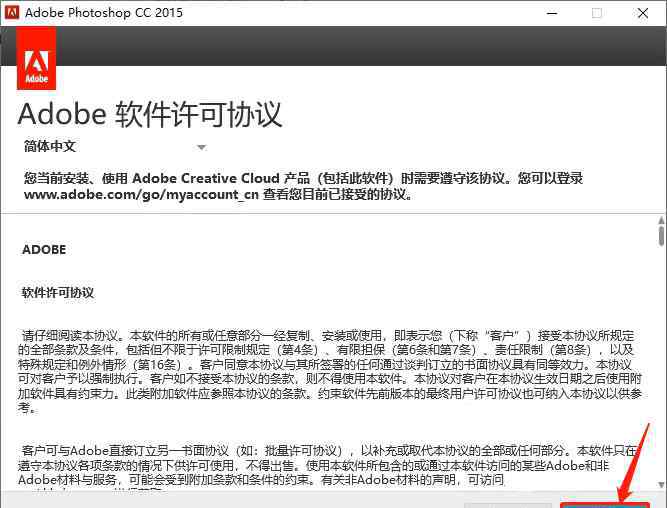The image size is (667, 508).
Task: Click the disabled maximize button in the title bar
Action: [597, 13]
